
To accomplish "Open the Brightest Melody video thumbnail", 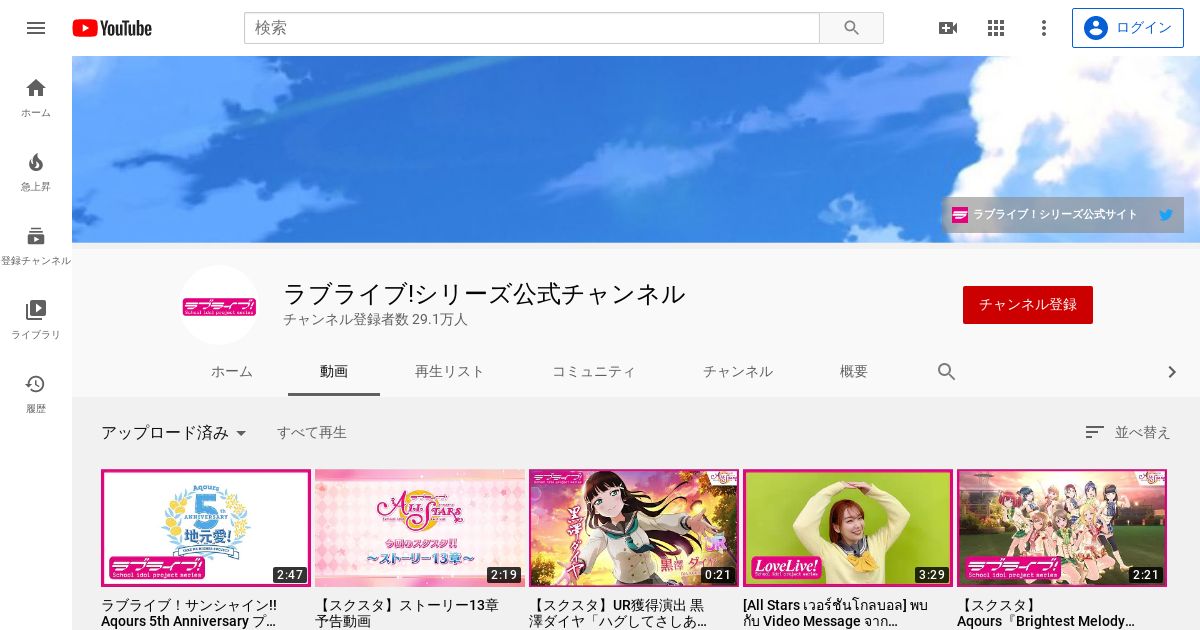I will [1062, 528].
